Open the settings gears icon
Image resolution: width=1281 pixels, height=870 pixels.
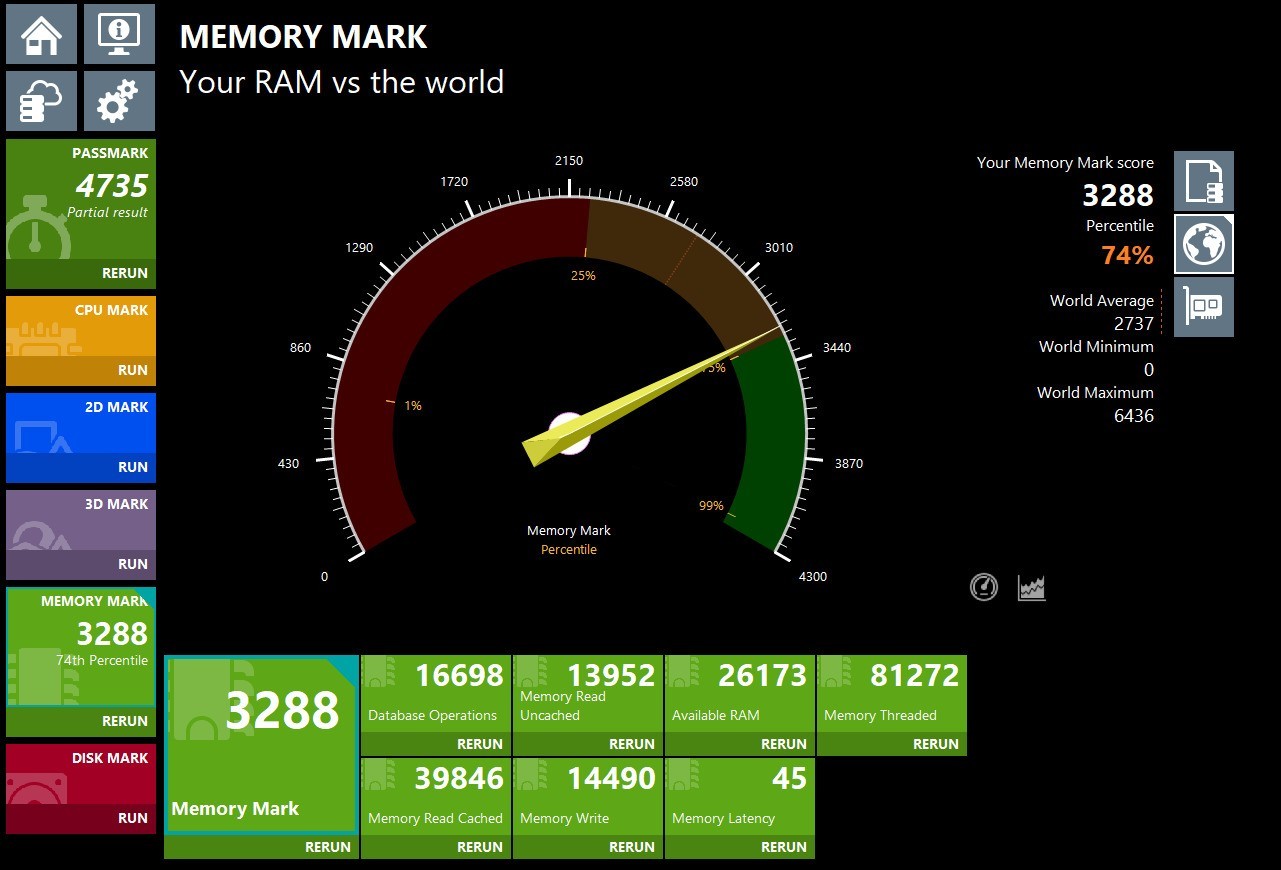[x=119, y=101]
